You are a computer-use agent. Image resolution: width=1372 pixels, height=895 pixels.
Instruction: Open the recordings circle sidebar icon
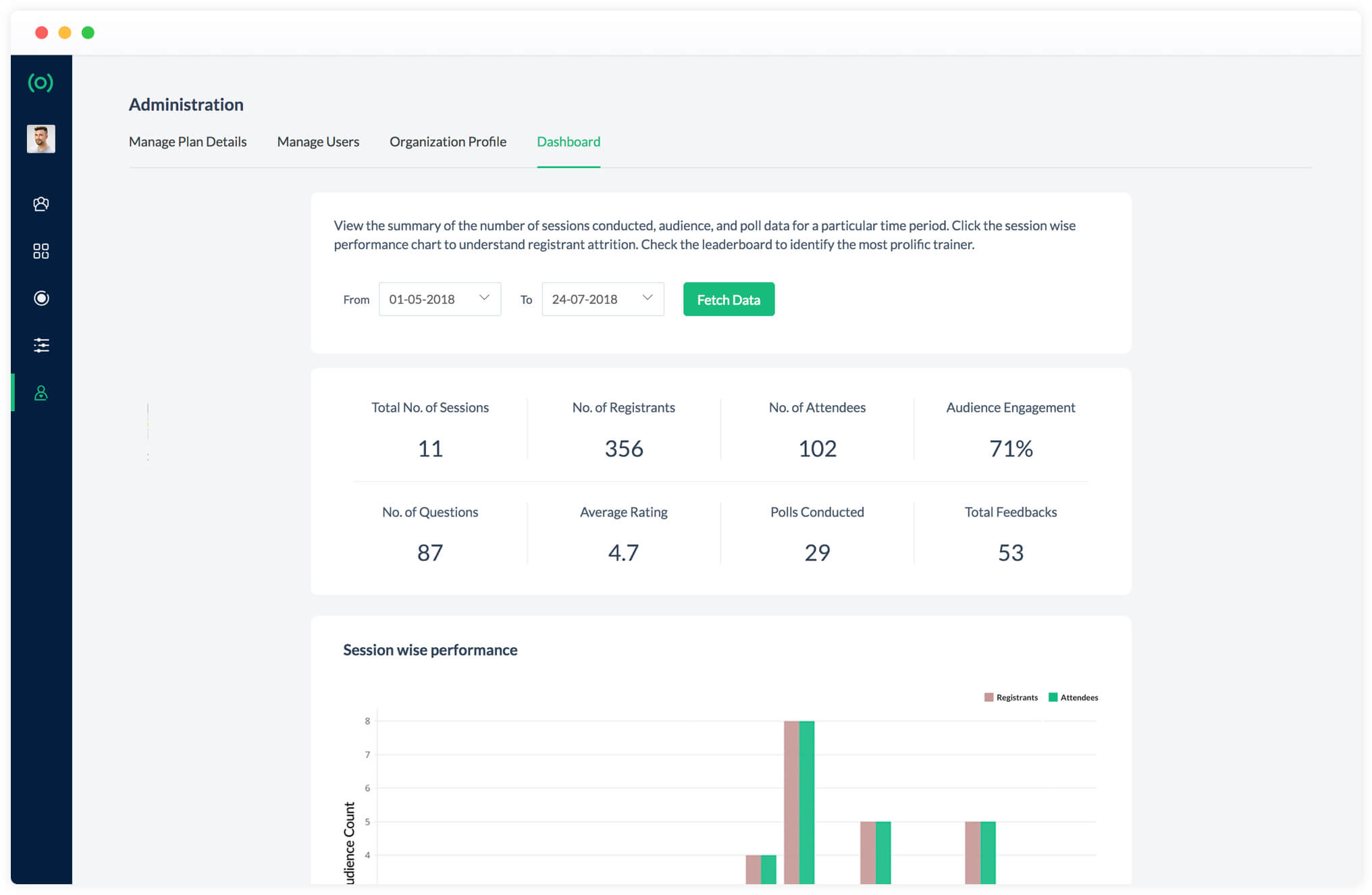[41, 298]
